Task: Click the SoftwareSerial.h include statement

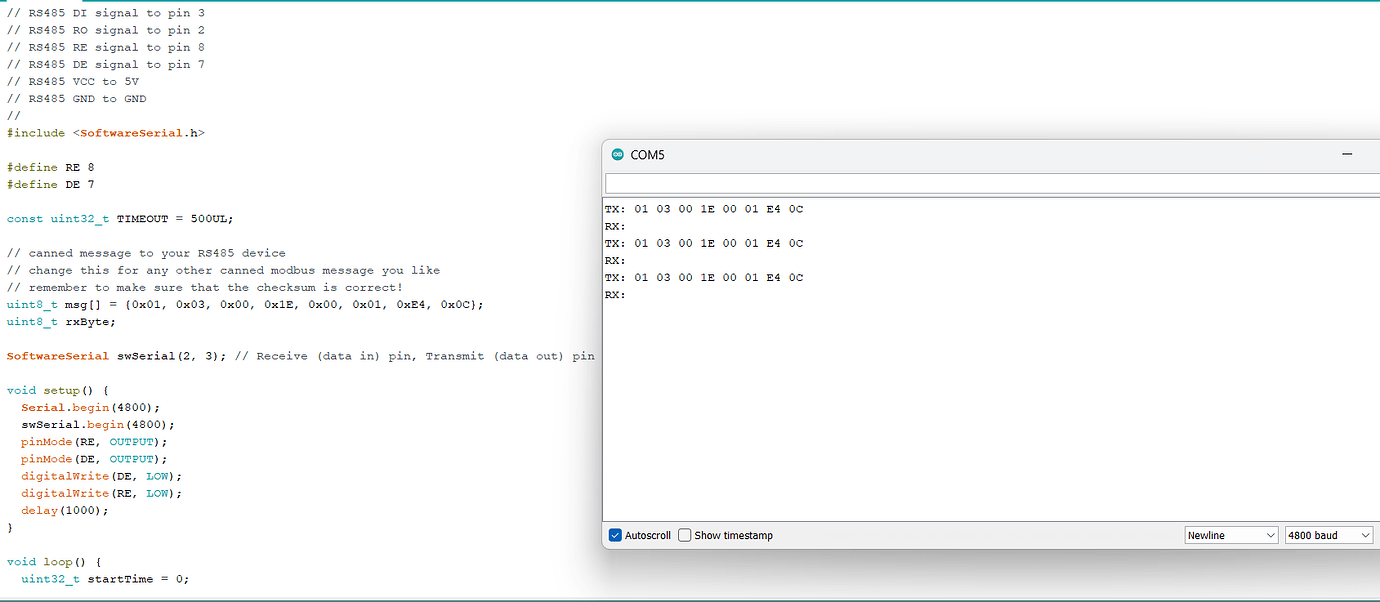Action: tap(104, 132)
